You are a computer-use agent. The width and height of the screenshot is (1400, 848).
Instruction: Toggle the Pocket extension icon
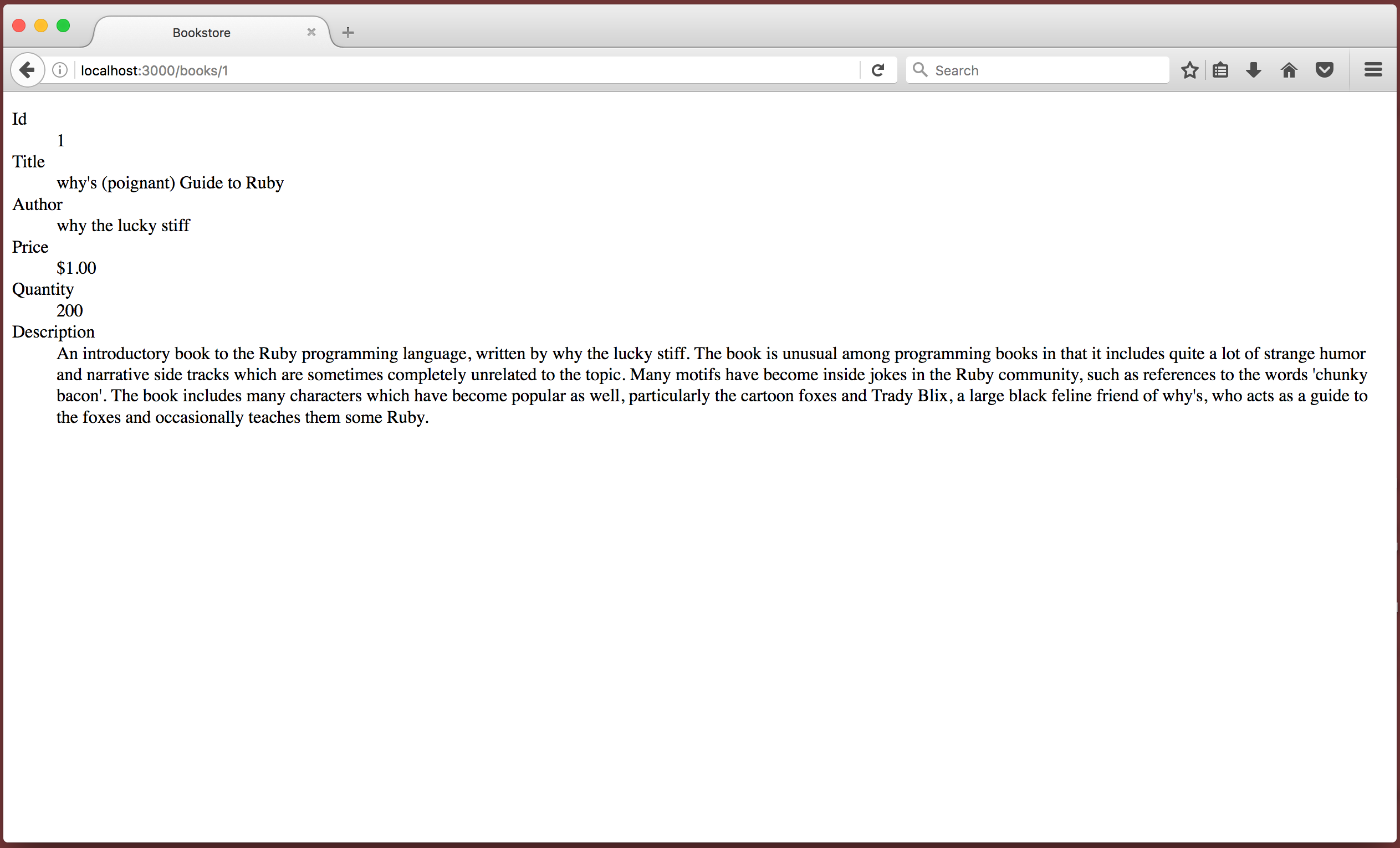pyautogui.click(x=1324, y=70)
